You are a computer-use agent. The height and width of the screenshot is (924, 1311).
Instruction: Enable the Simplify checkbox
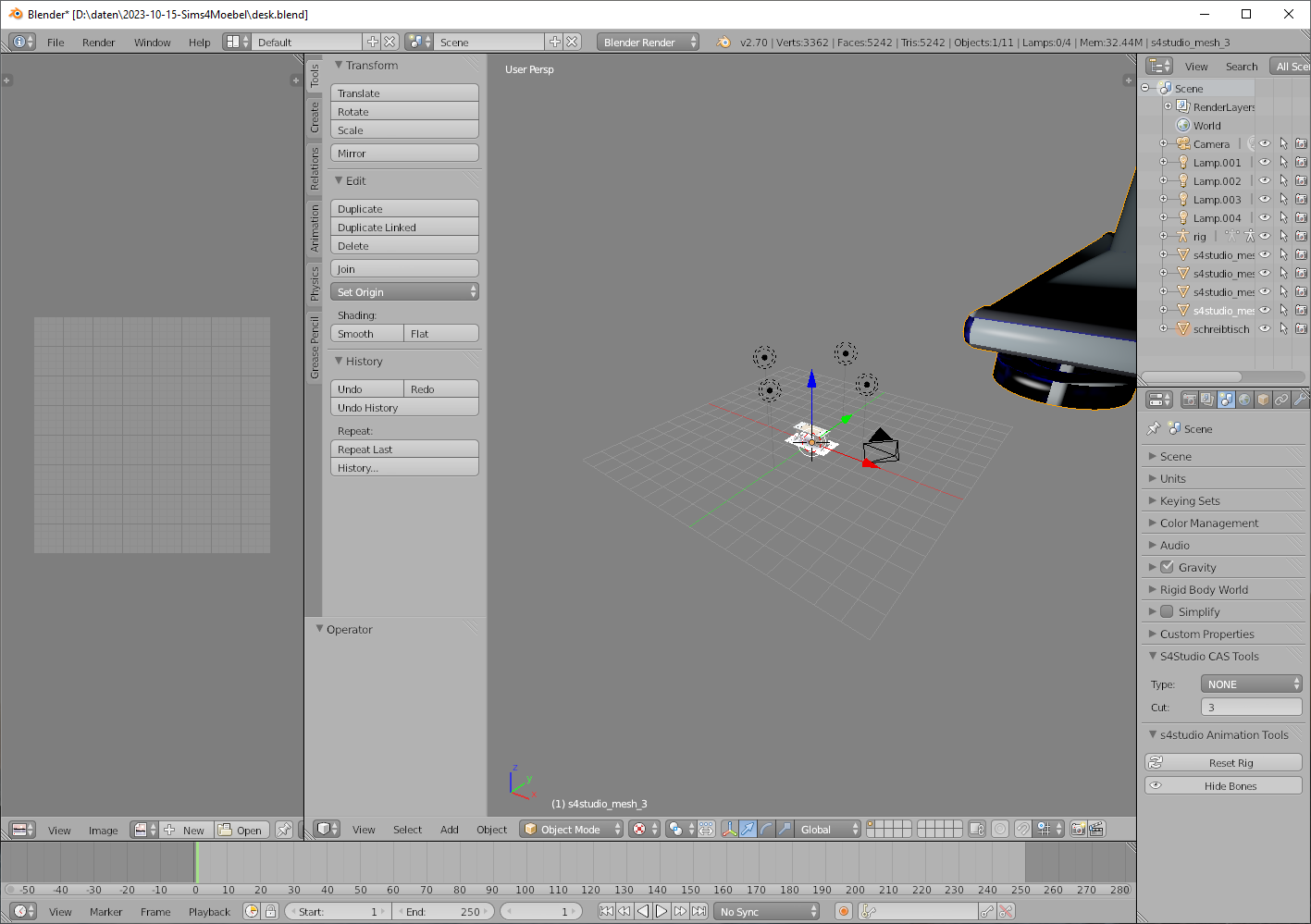tap(1167, 611)
